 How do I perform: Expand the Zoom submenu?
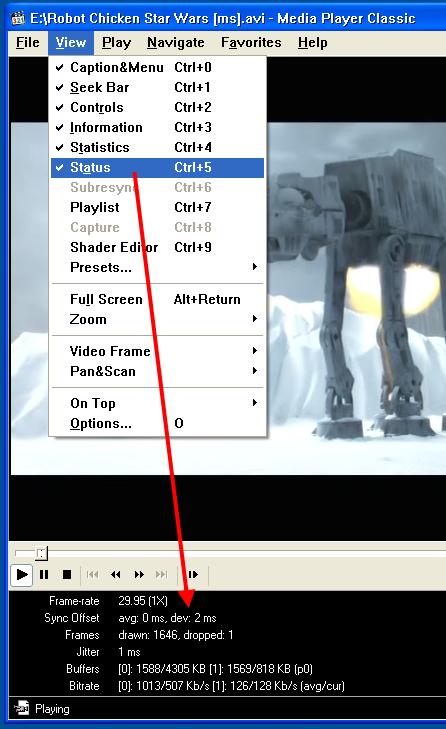pos(157,319)
